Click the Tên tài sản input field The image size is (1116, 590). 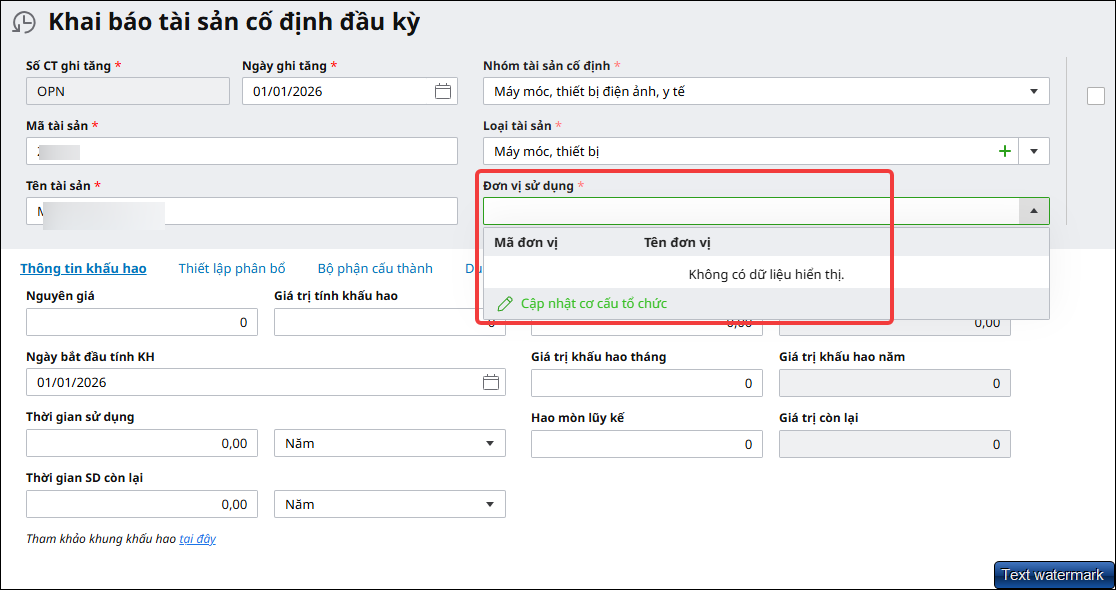242,211
